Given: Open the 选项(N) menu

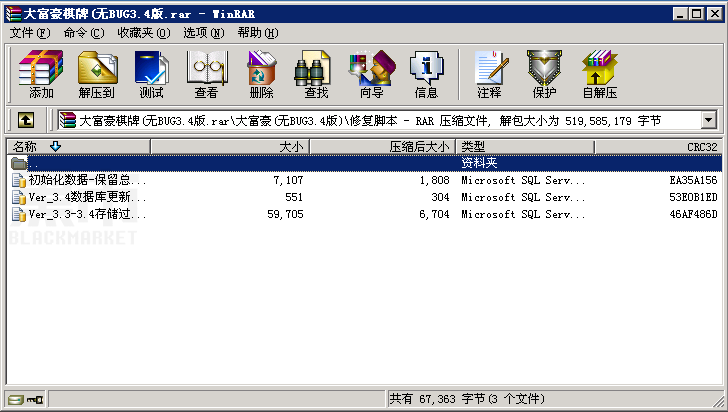Looking at the screenshot, I should (x=203, y=33).
